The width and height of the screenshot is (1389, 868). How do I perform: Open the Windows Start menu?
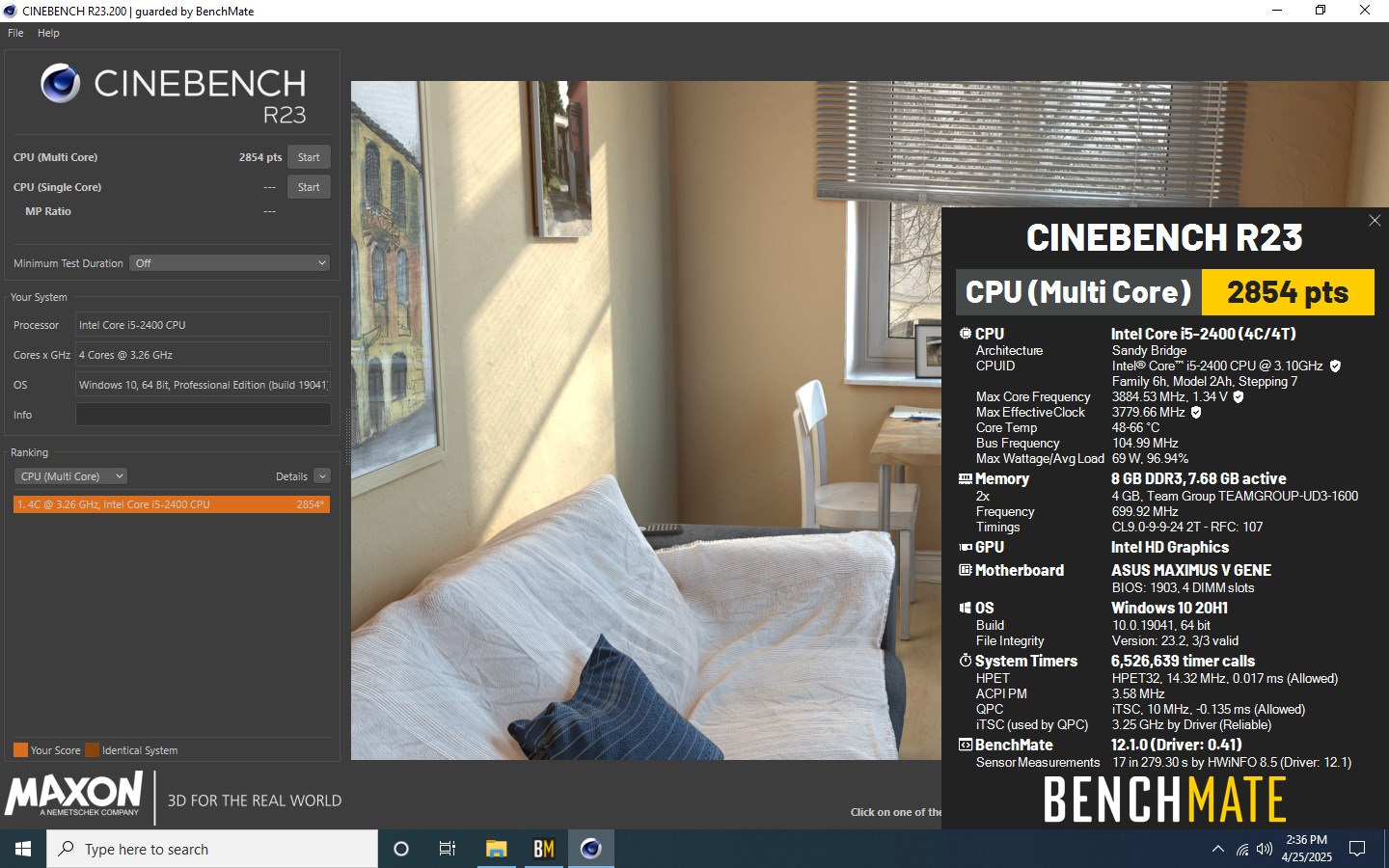(23, 849)
